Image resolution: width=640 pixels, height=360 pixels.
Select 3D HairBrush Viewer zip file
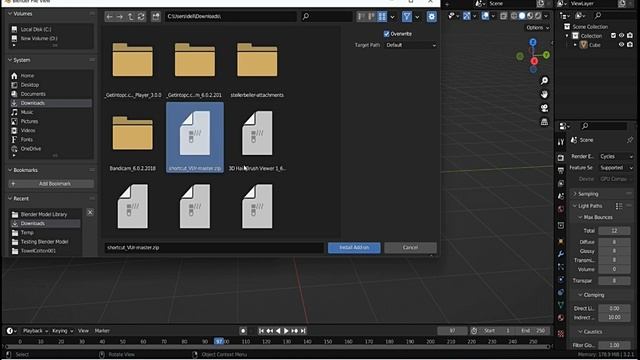point(257,139)
